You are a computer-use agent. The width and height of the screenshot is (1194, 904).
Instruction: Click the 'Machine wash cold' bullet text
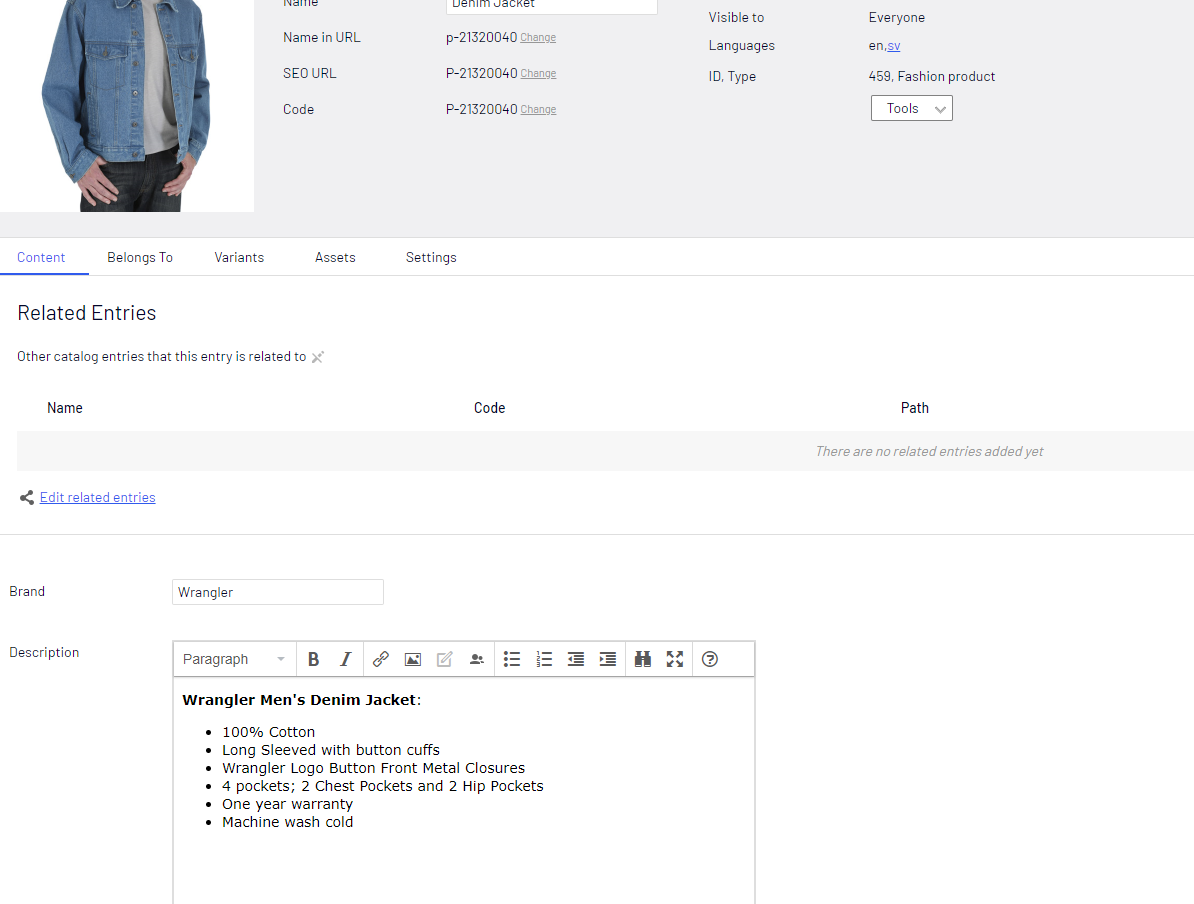[288, 822]
